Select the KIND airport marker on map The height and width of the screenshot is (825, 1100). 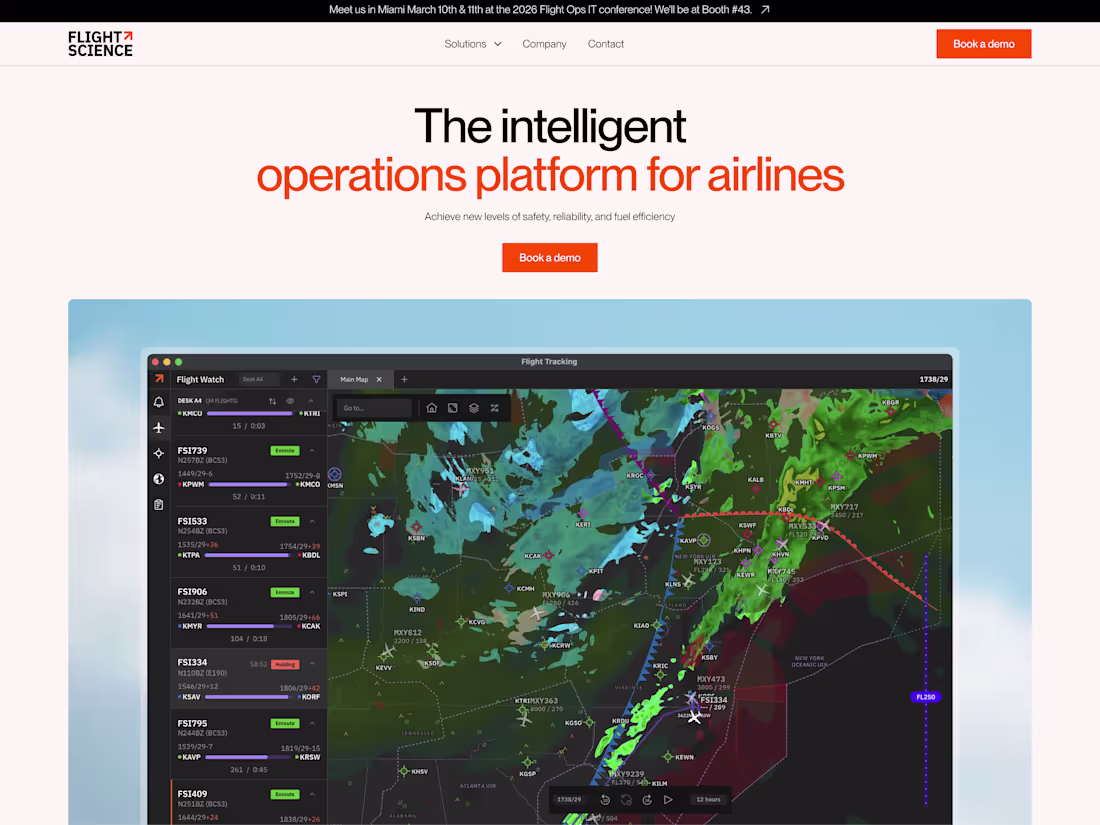(417, 600)
